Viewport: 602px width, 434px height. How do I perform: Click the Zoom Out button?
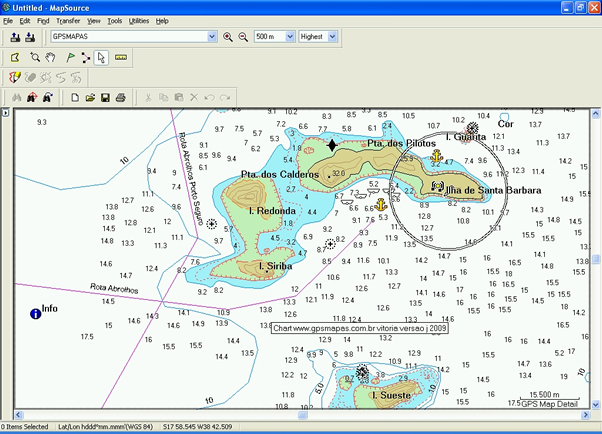coord(242,37)
